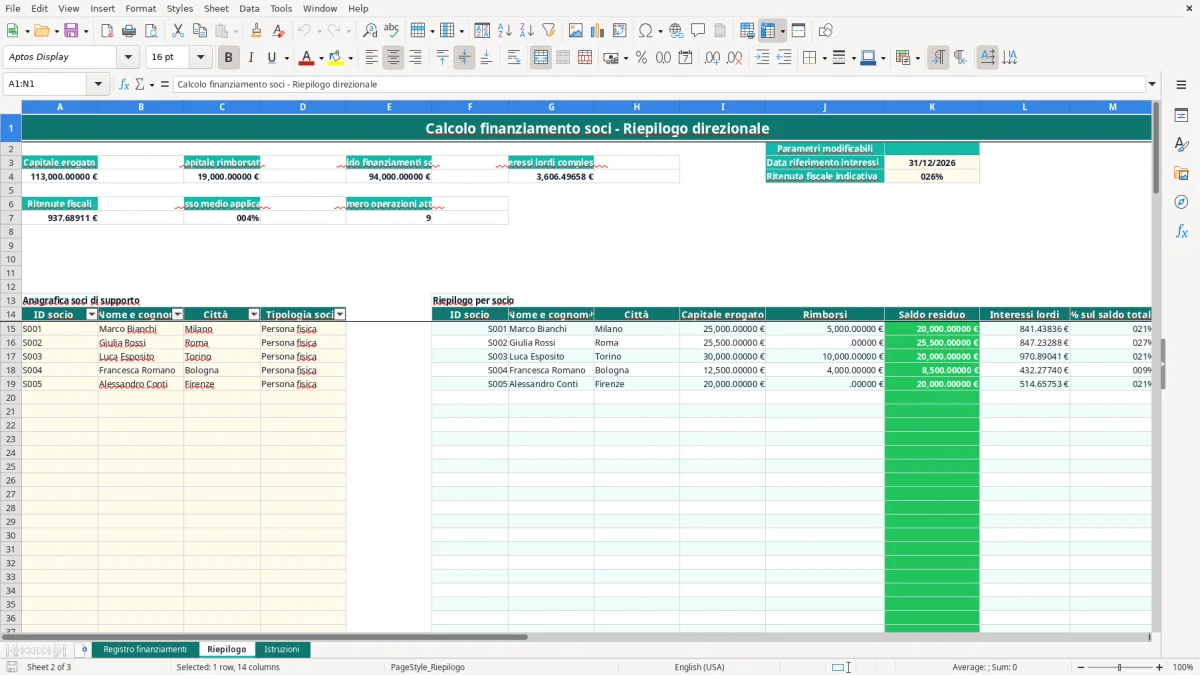This screenshot has height=675, width=1200.
Task: Adjust the zoom slider in the status bar
Action: point(1120,667)
